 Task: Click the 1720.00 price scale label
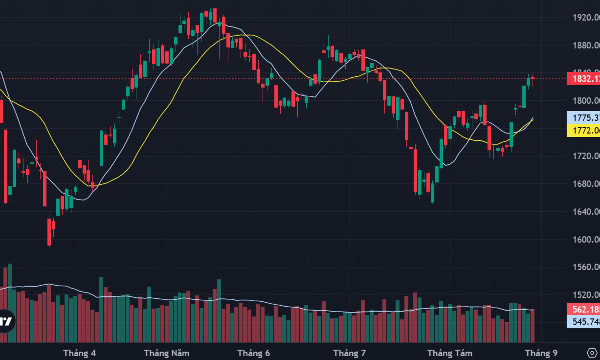click(586, 156)
